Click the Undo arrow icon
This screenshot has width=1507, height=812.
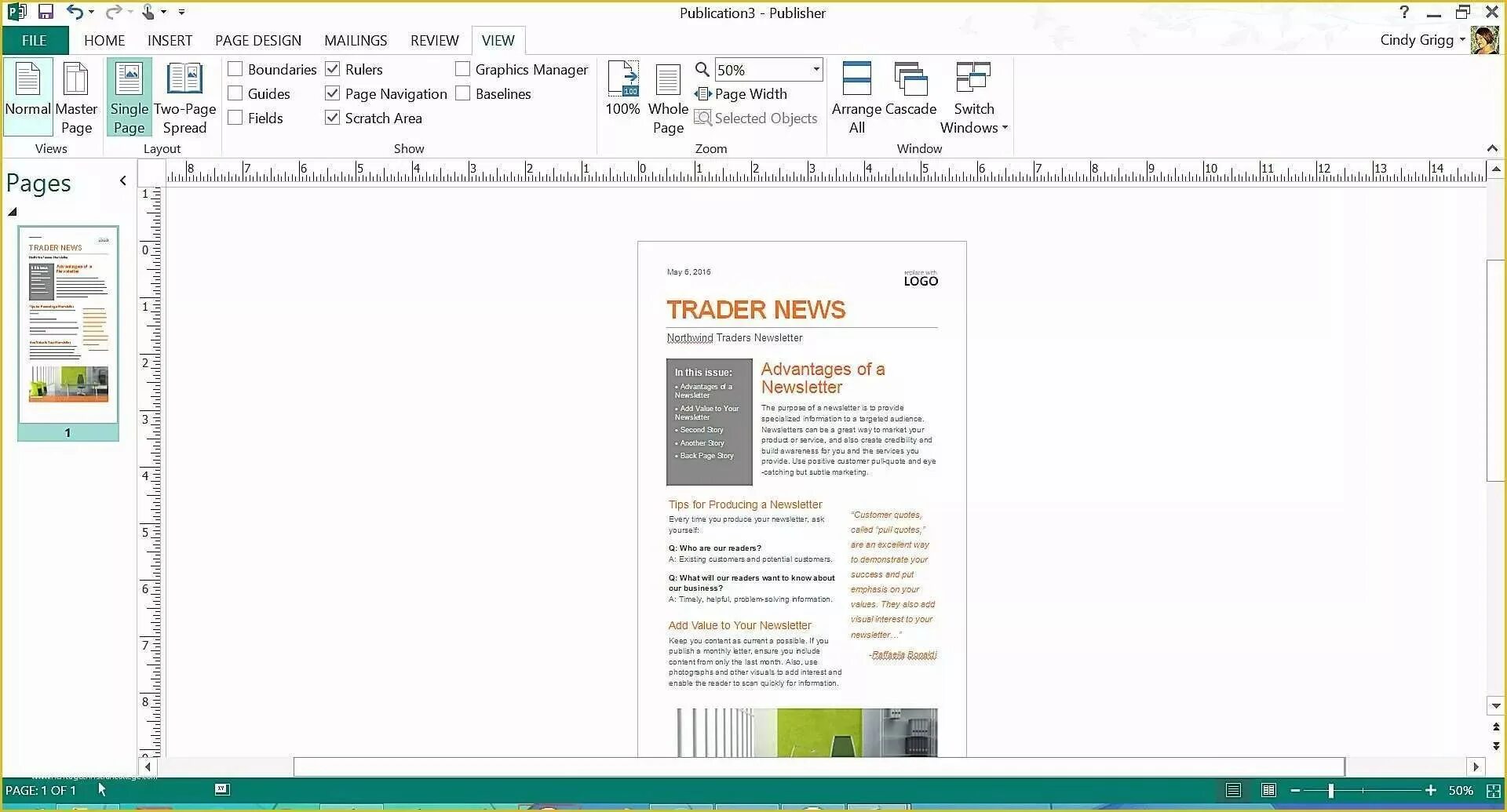(x=75, y=12)
